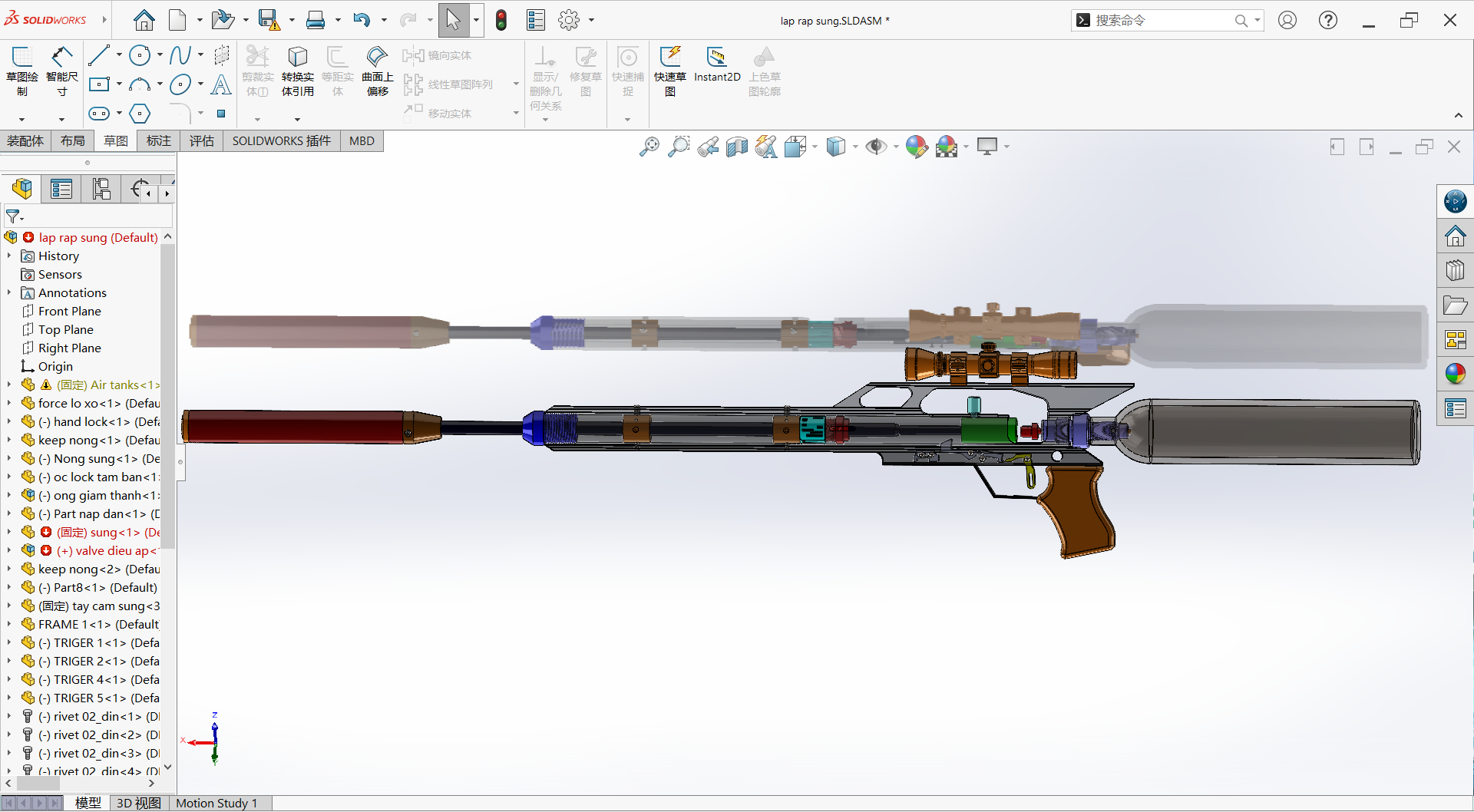Switch to the 标注 tab
The height and width of the screenshot is (812, 1474).
coord(159,141)
